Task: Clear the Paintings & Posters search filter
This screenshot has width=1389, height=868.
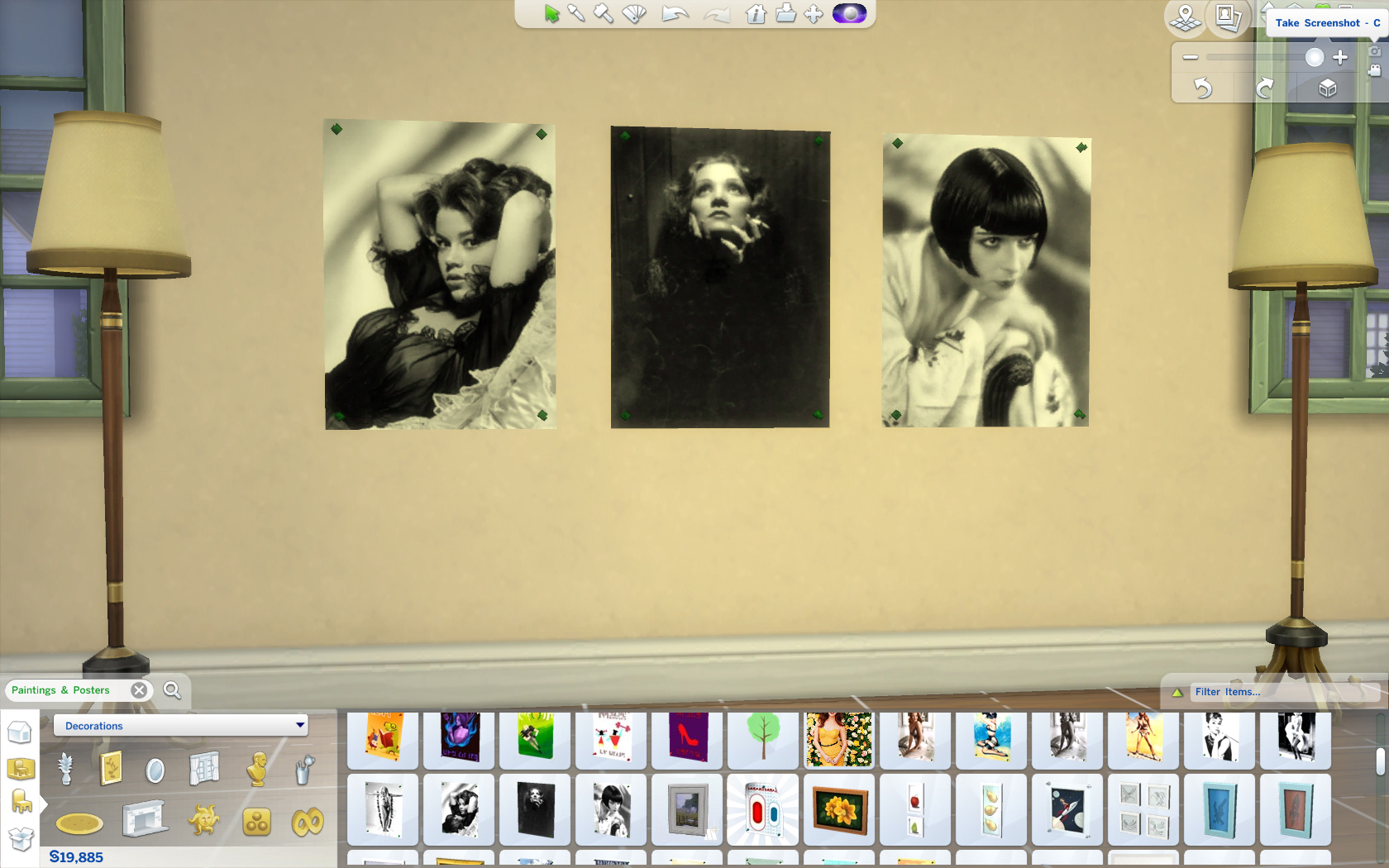Action: pos(139,690)
